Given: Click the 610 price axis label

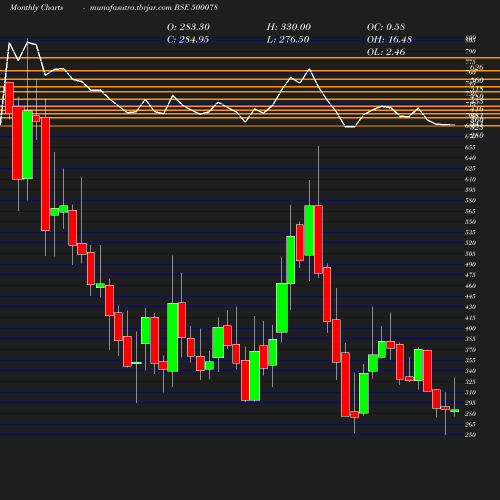Looking at the screenshot, I should [x=470, y=179].
